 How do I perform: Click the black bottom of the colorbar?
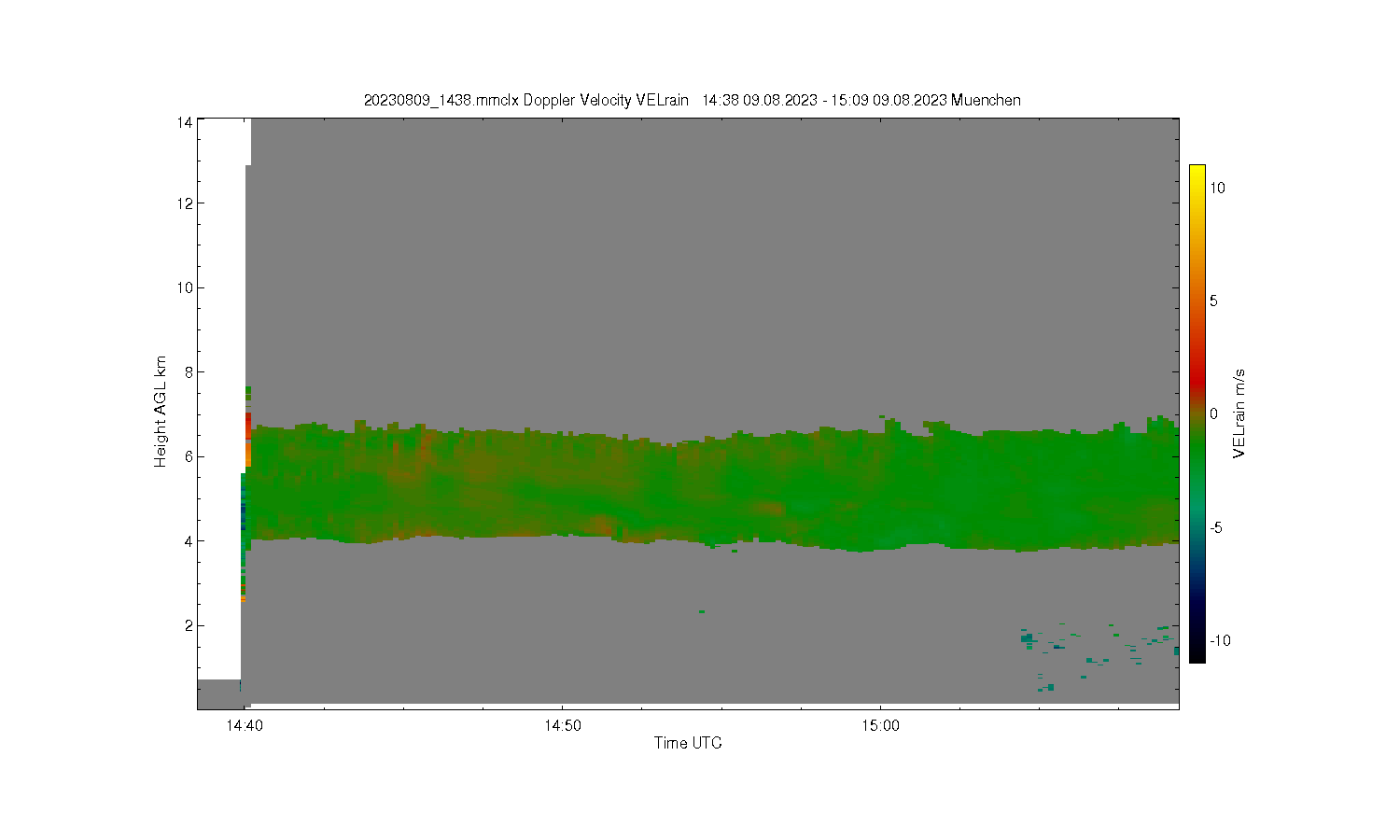(1197, 653)
